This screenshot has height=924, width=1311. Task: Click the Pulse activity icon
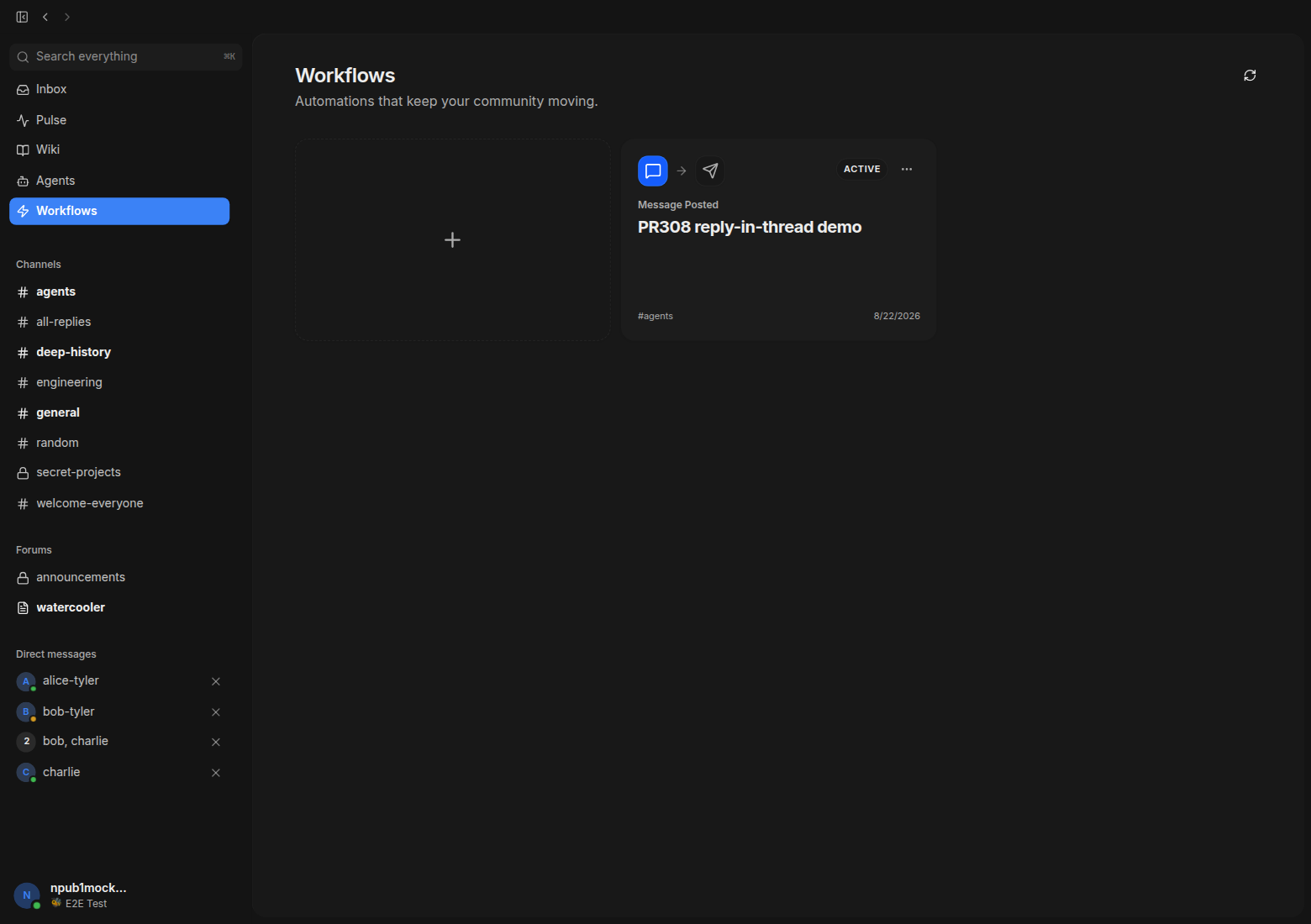[x=23, y=120]
